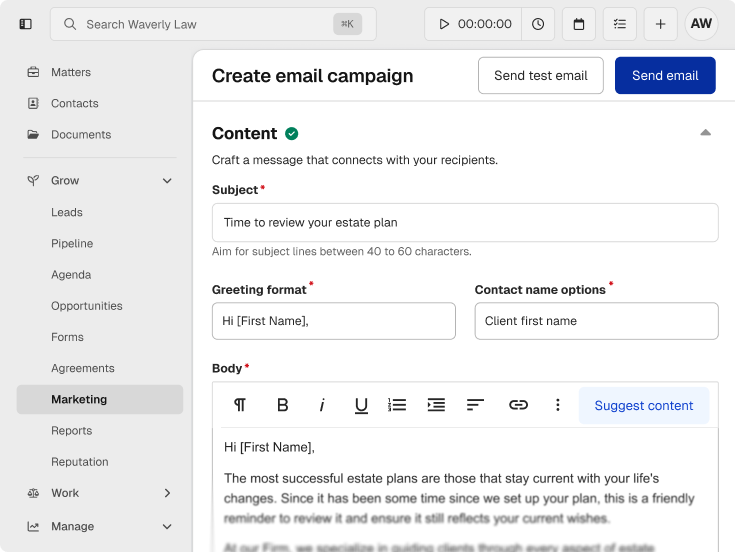This screenshot has height=552, width=735.
Task: Click the Send email button
Action: [665, 75]
